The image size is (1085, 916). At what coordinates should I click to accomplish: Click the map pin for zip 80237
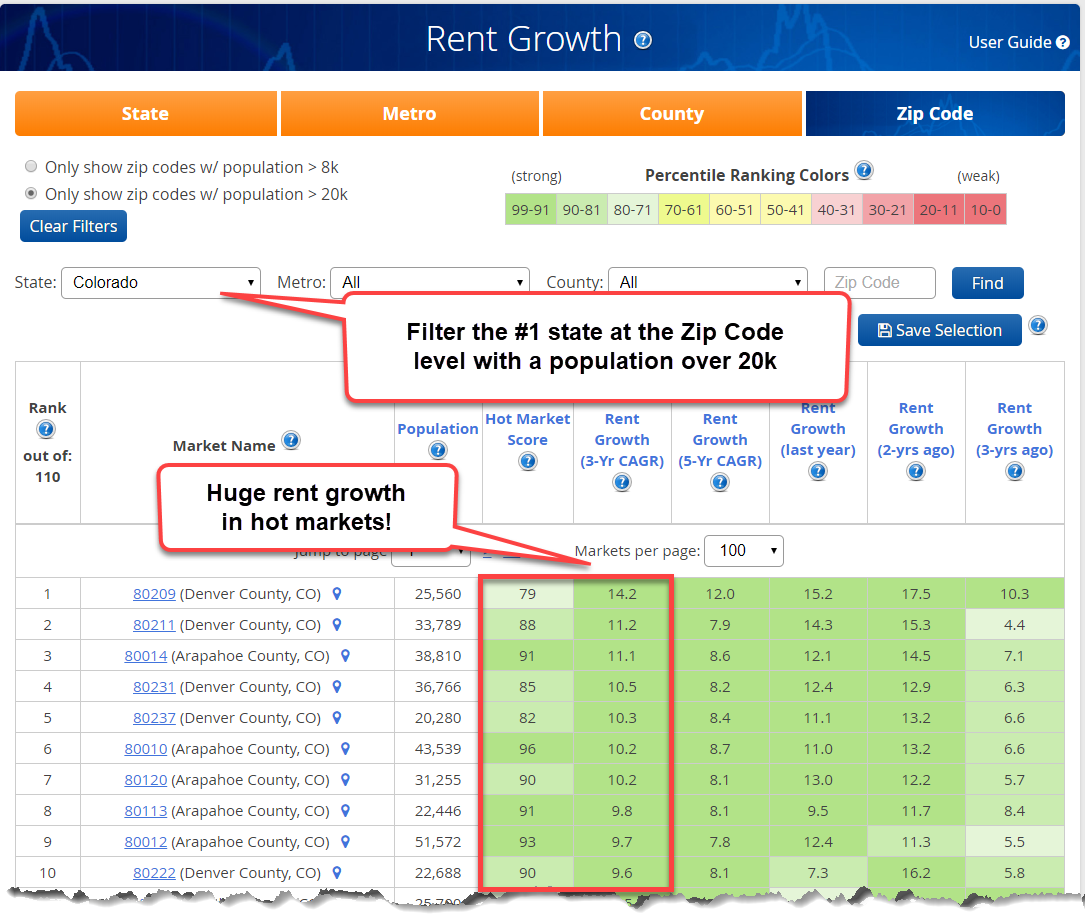tap(337, 717)
